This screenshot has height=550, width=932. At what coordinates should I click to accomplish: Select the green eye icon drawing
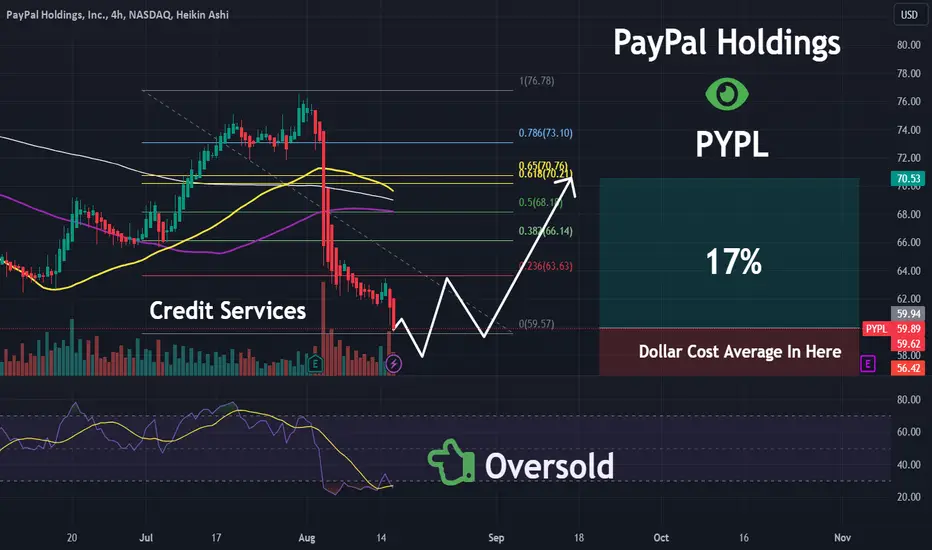pyautogui.click(x=726, y=93)
